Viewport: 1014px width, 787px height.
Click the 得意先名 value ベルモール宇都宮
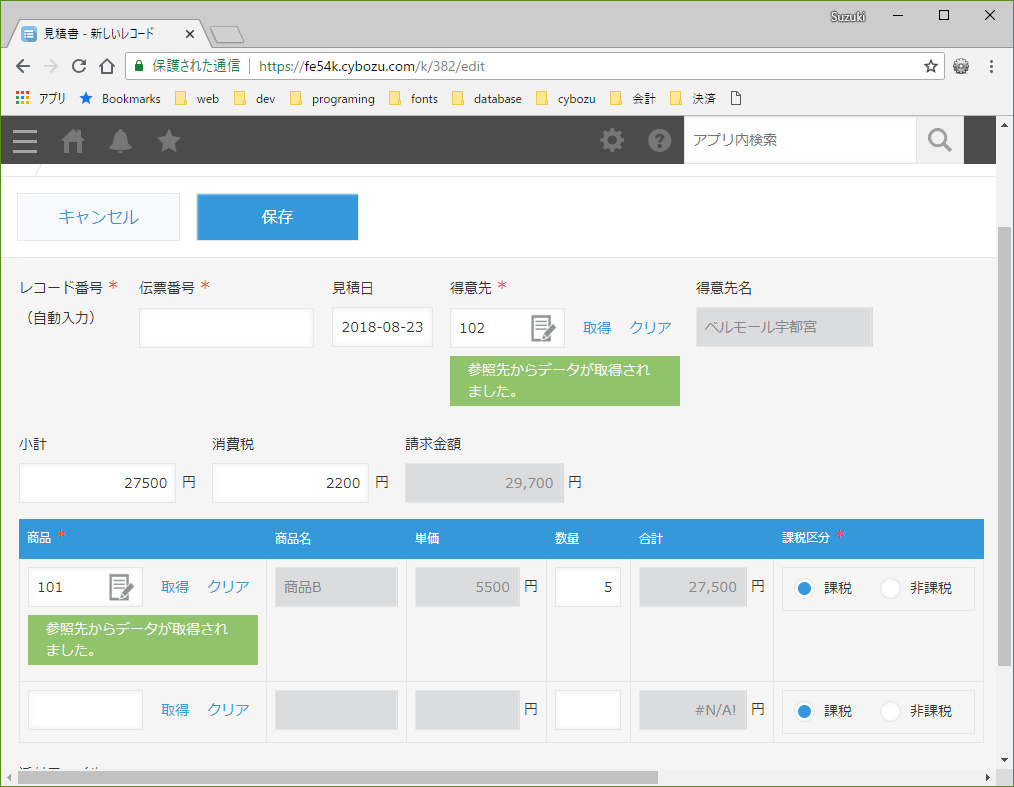tap(784, 327)
